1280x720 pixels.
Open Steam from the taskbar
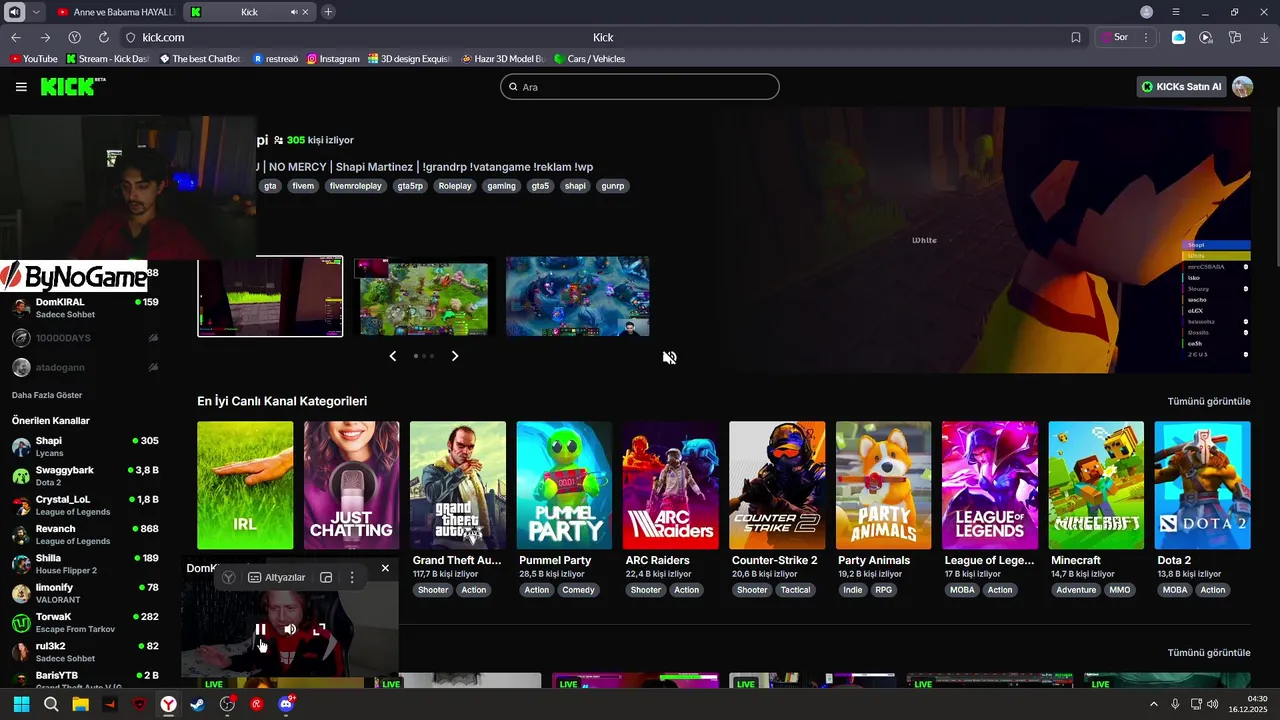[x=198, y=704]
